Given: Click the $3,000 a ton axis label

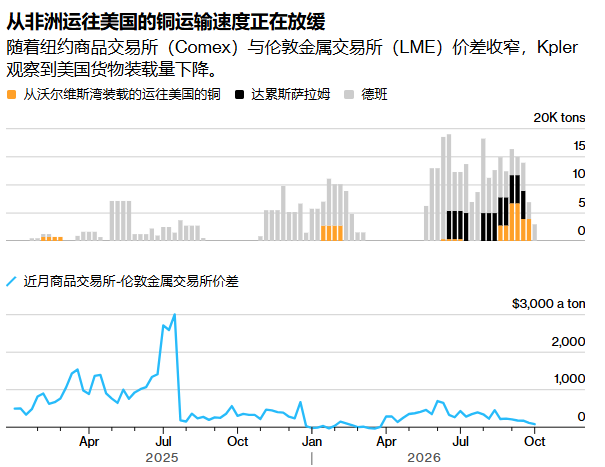Looking at the screenshot, I should (x=548, y=304).
